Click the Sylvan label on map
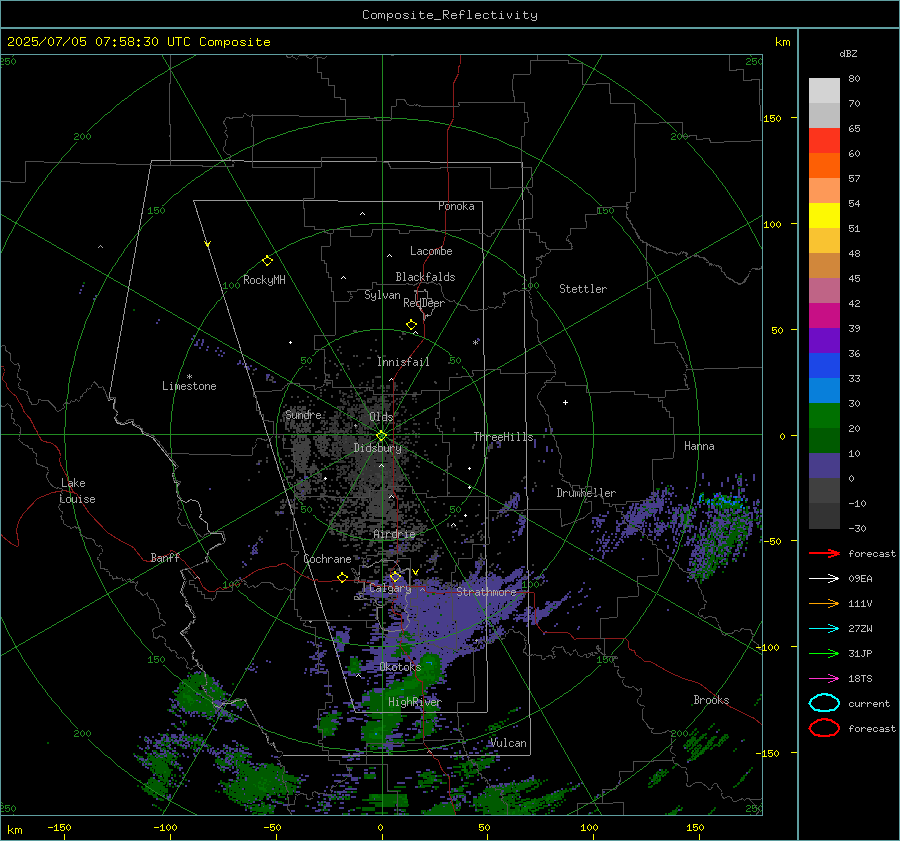 [x=382, y=295]
